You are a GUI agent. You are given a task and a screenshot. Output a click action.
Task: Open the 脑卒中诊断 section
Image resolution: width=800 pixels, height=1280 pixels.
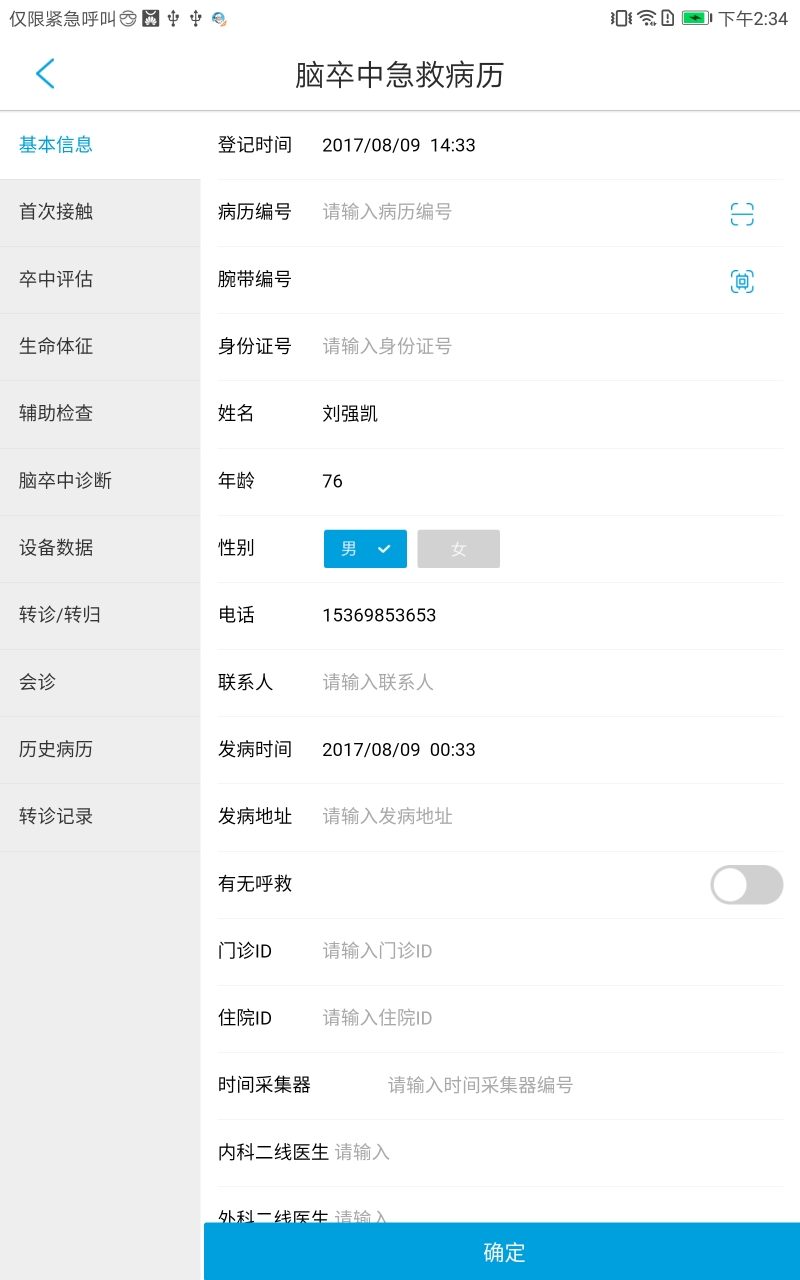(x=100, y=481)
